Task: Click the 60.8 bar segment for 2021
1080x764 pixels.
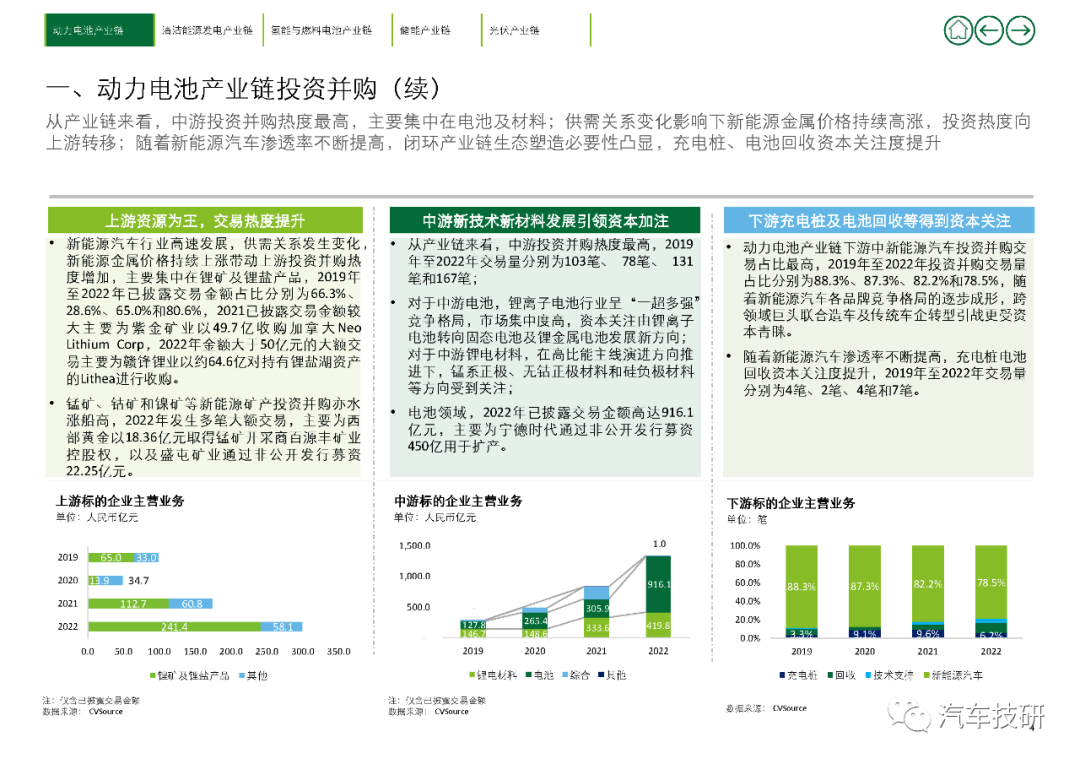Action: [191, 603]
